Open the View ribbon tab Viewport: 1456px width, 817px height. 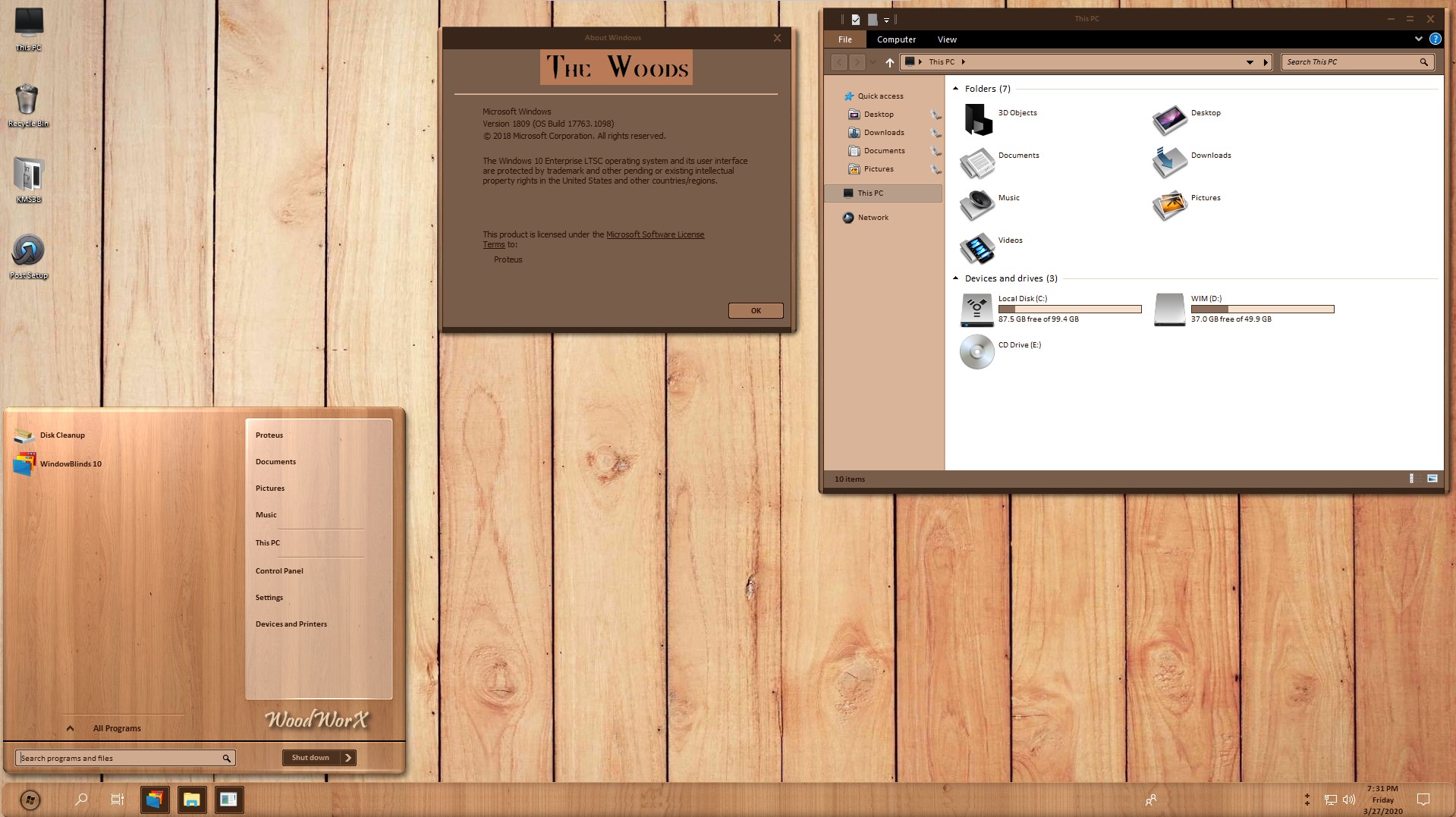click(x=947, y=39)
